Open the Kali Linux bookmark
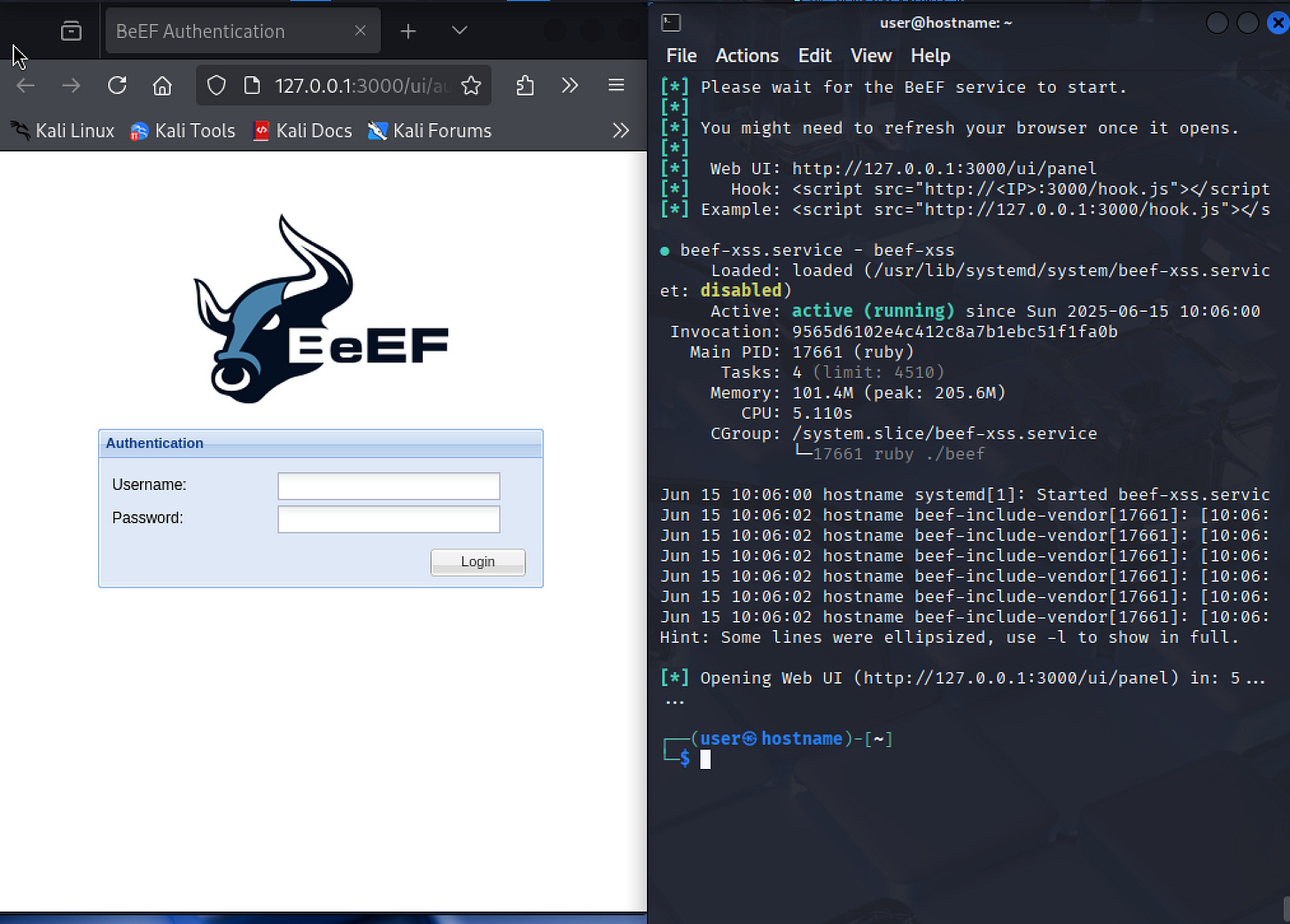 click(x=62, y=131)
